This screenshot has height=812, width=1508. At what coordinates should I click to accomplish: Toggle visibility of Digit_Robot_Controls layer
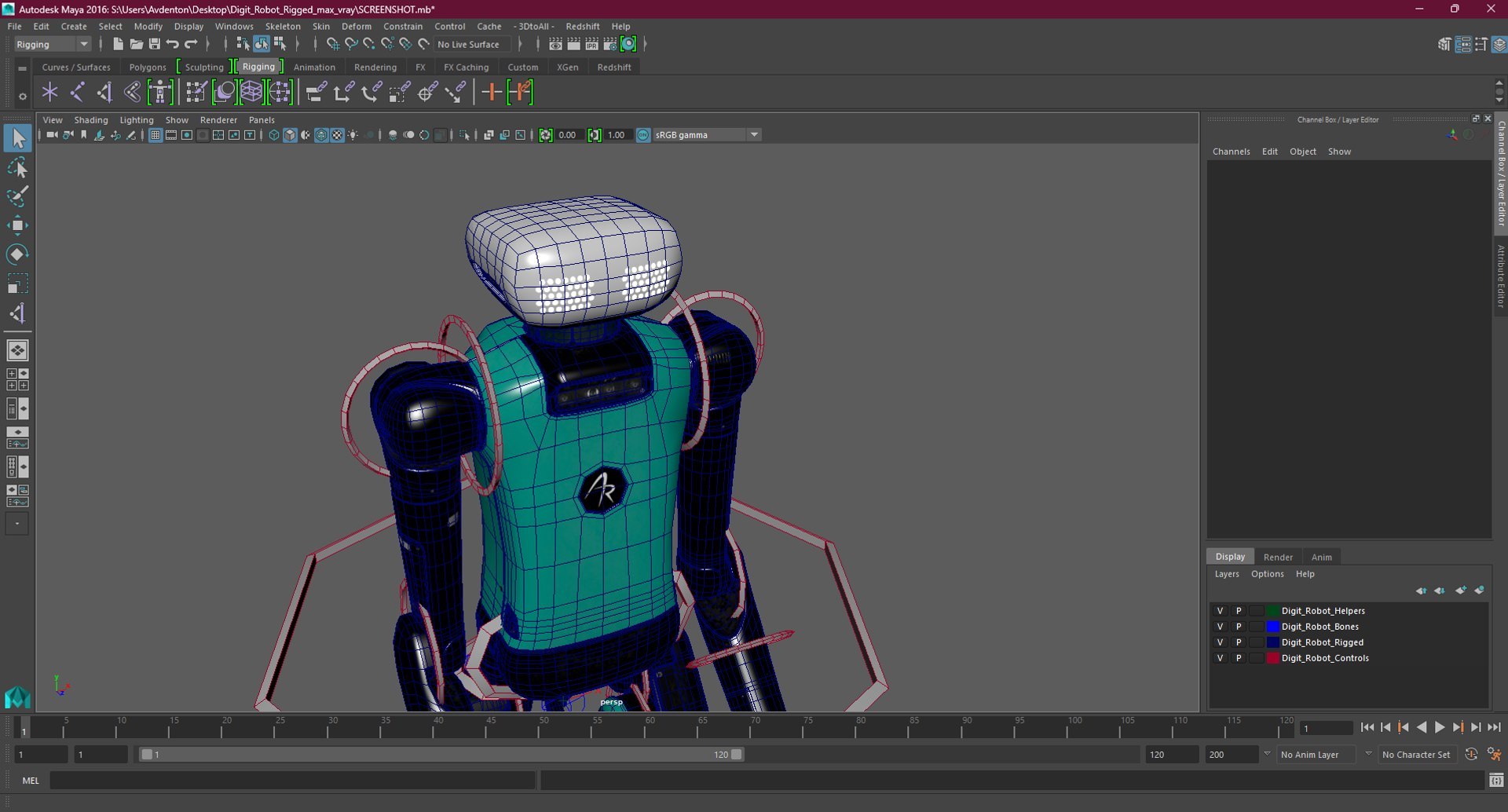pos(1220,658)
